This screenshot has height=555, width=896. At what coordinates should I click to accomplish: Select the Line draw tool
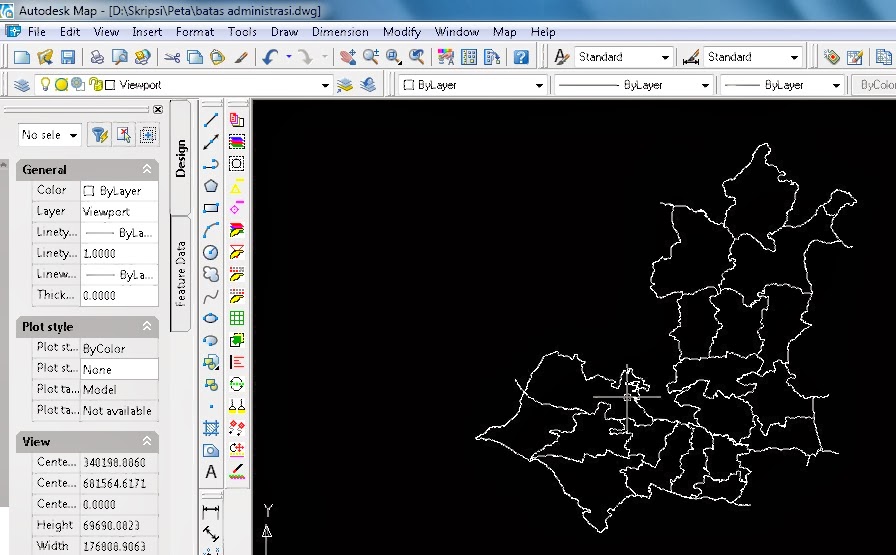pos(211,120)
